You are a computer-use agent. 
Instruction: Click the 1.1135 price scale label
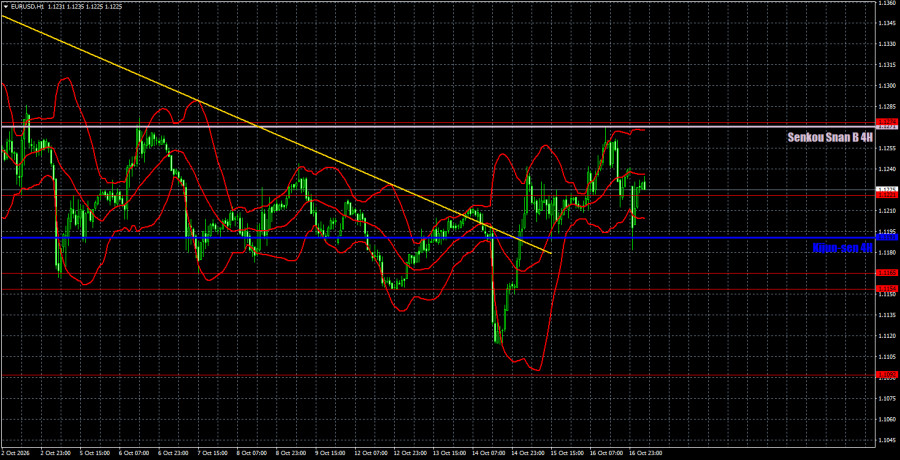click(x=886, y=315)
